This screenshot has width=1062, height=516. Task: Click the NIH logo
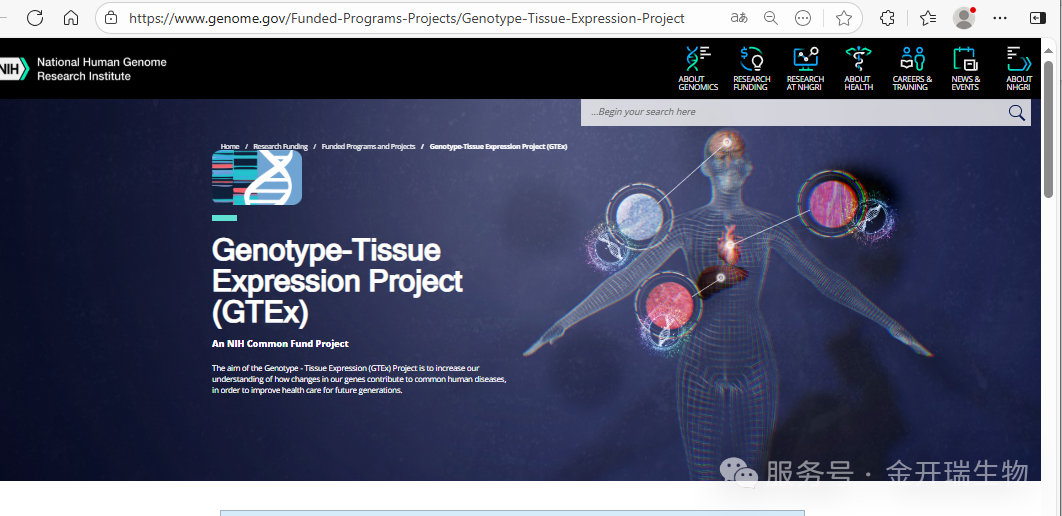click(14, 69)
